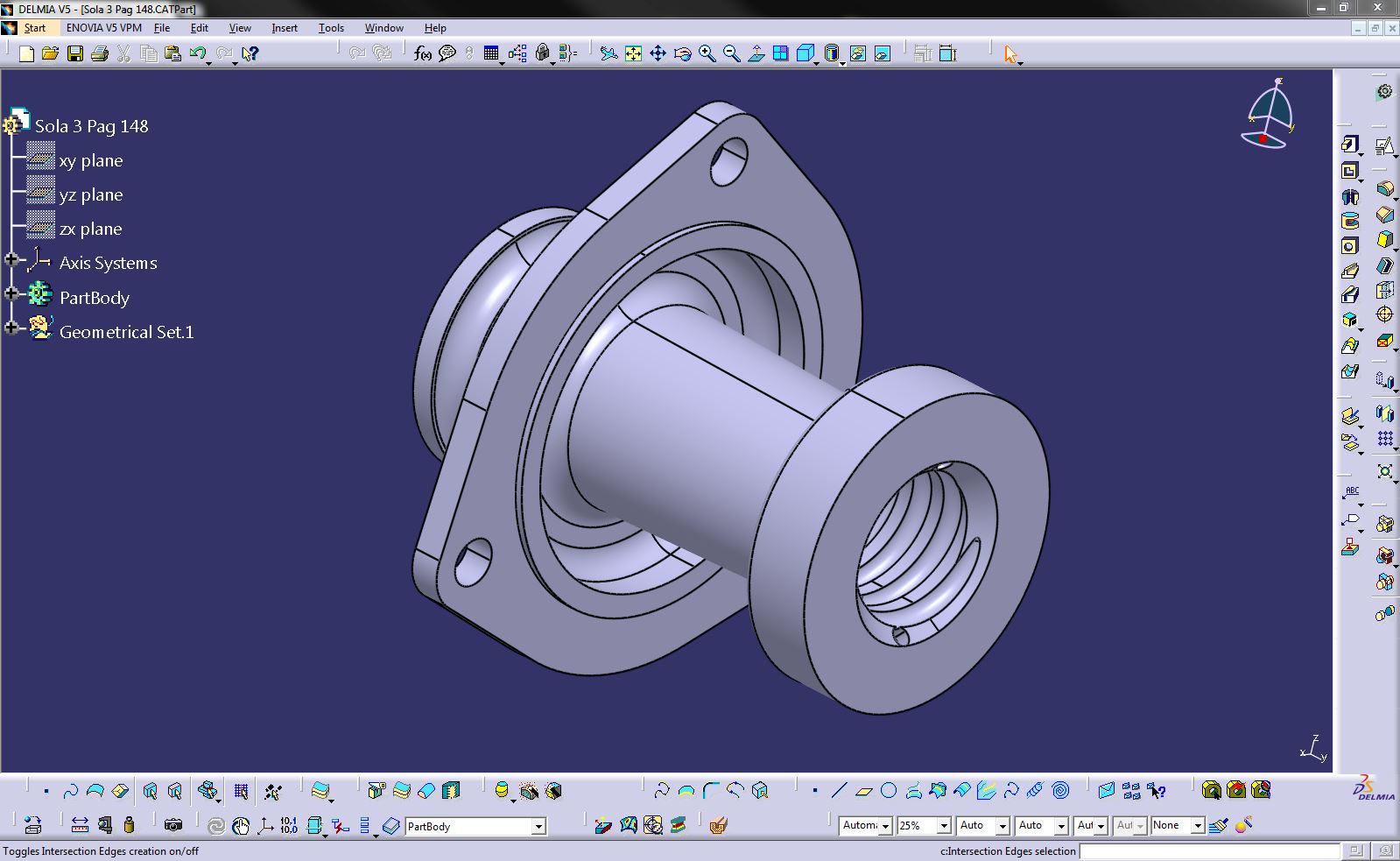Screen dimensions: 1400x861
Task: Select the xy plane in tree
Action: pos(91,160)
